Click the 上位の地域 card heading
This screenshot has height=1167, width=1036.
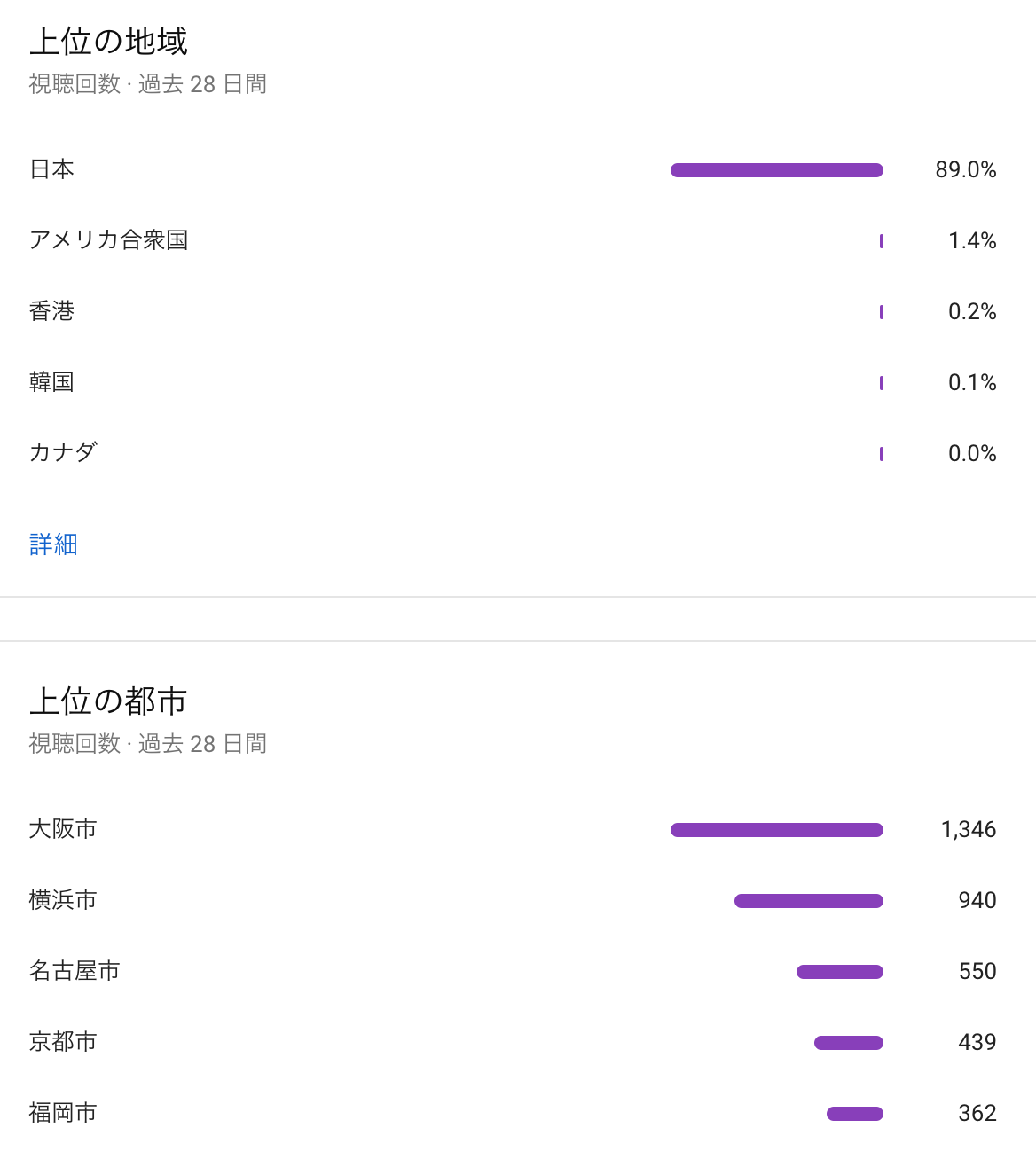pos(108,42)
